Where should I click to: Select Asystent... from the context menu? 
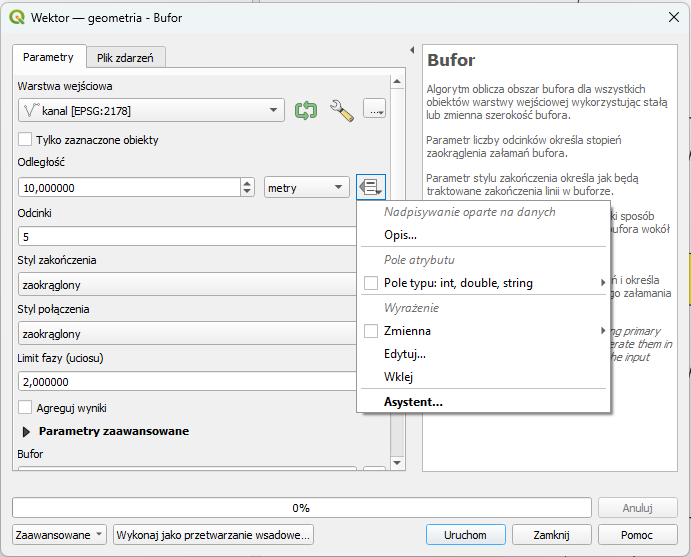413,402
